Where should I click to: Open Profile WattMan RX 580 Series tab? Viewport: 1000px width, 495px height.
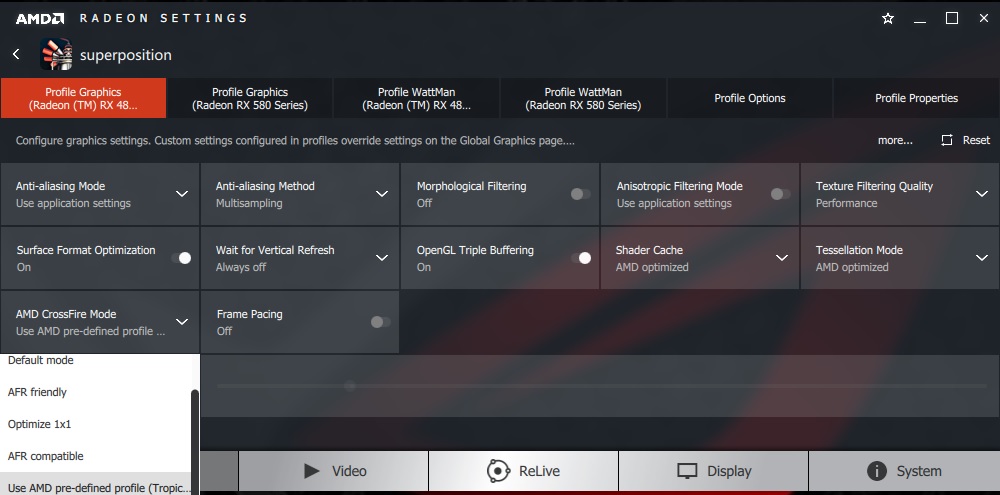coord(583,98)
